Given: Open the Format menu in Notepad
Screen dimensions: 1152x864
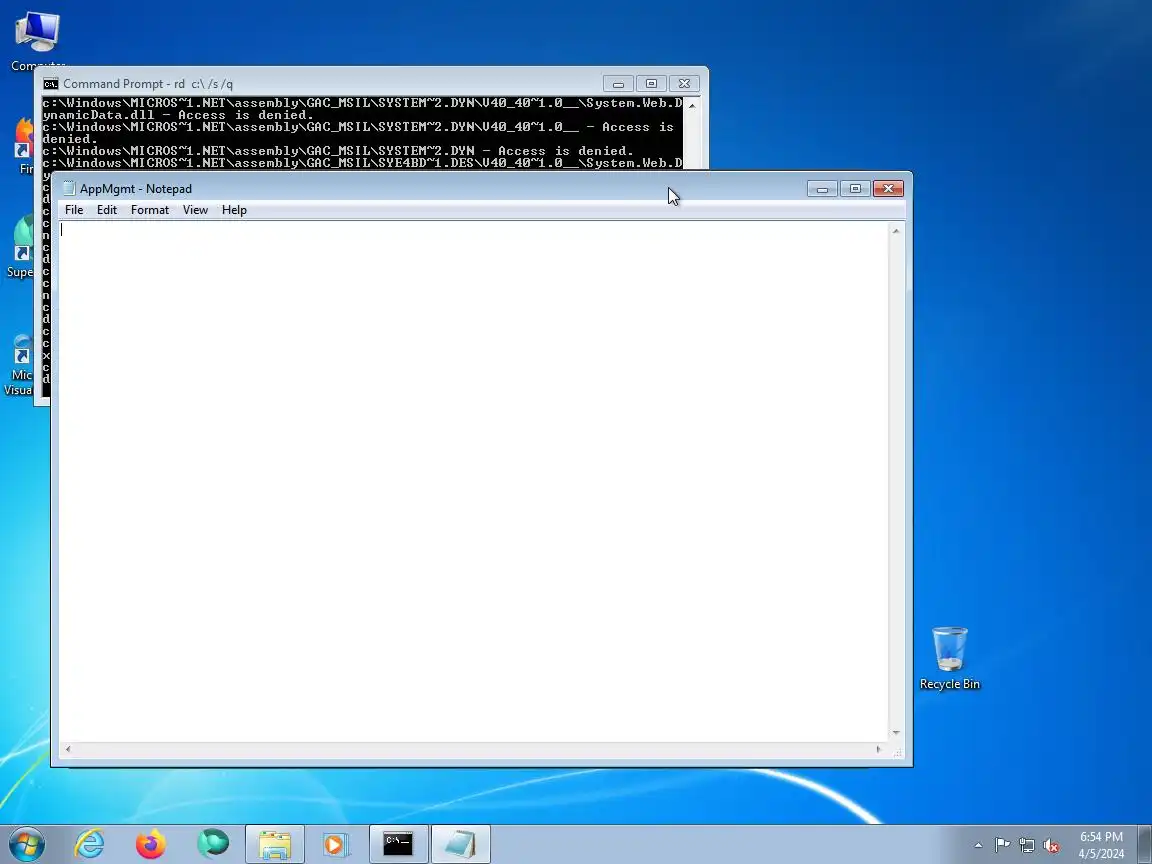Looking at the screenshot, I should click(150, 210).
